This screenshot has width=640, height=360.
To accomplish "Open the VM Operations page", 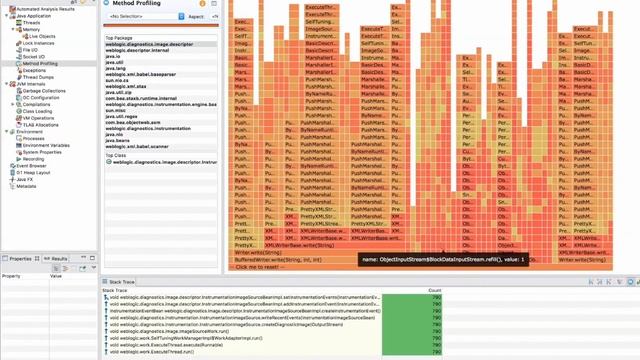I will coord(38,118).
